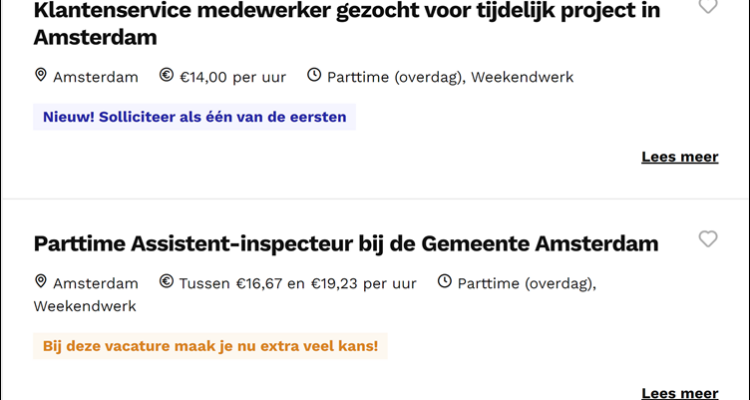Click euro icon beside Tussen €16,67 salary
Screen dimensions: 750x400
tap(167, 282)
